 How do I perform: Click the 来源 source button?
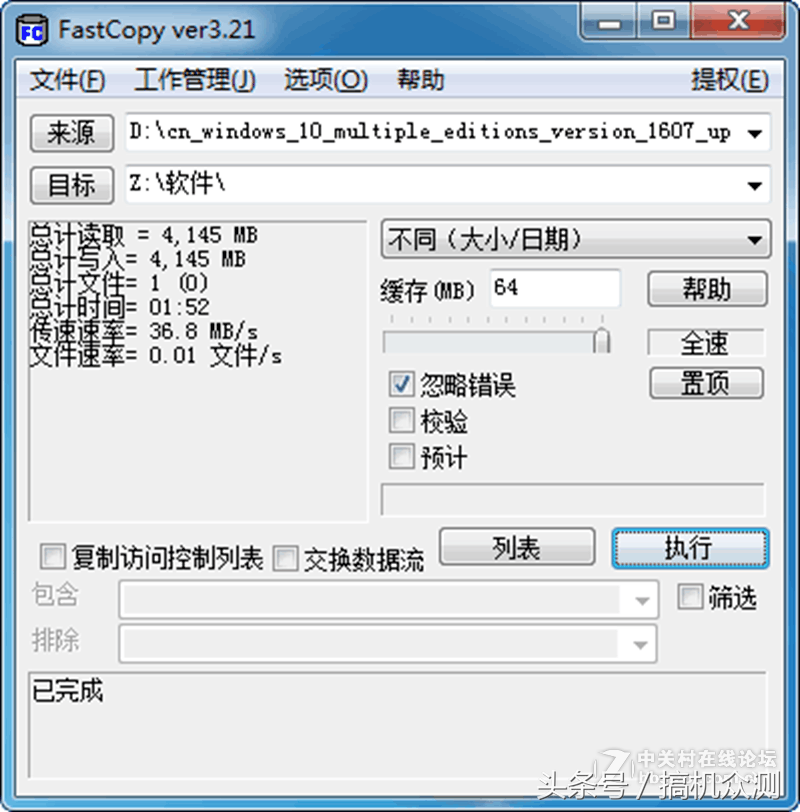pyautogui.click(x=71, y=133)
